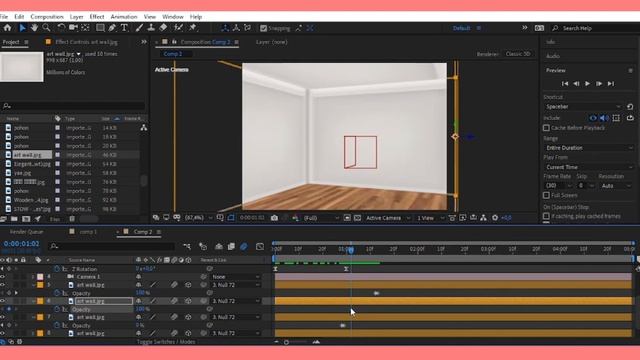Enable the Full Screen checkbox
640x360 pixels.
point(546,195)
